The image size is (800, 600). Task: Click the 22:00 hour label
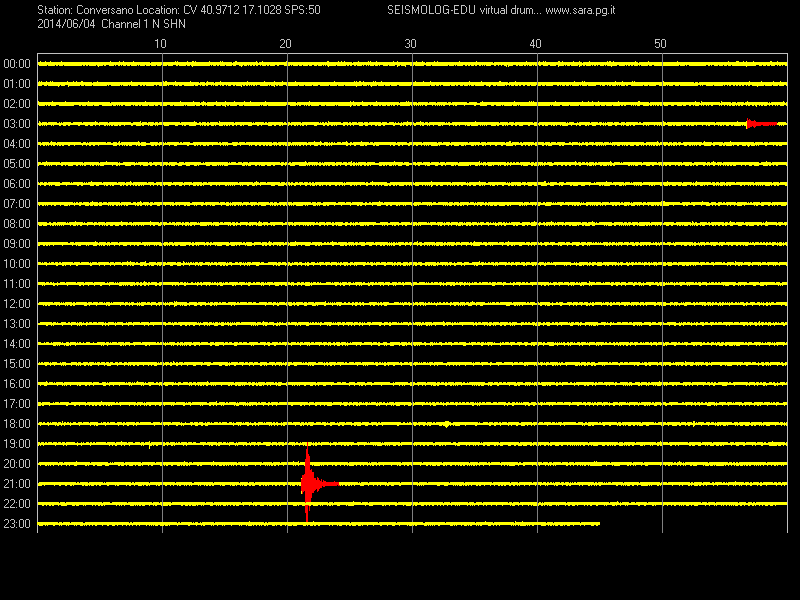pyautogui.click(x=17, y=504)
